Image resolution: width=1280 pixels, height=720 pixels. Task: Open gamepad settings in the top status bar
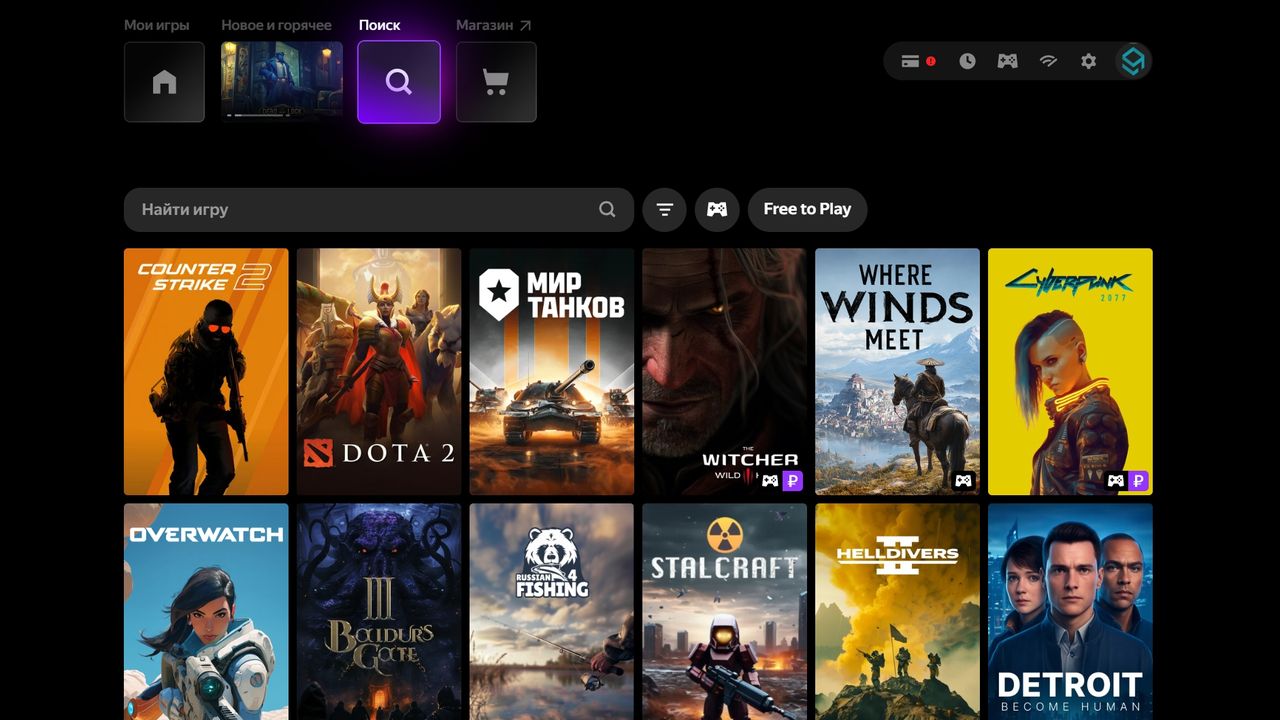click(1007, 61)
